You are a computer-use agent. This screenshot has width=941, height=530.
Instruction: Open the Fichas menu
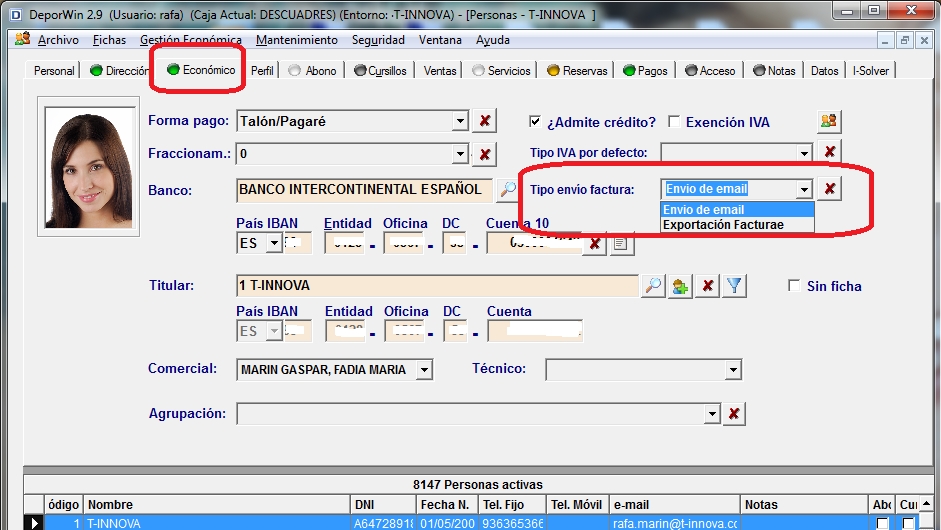tap(109, 40)
